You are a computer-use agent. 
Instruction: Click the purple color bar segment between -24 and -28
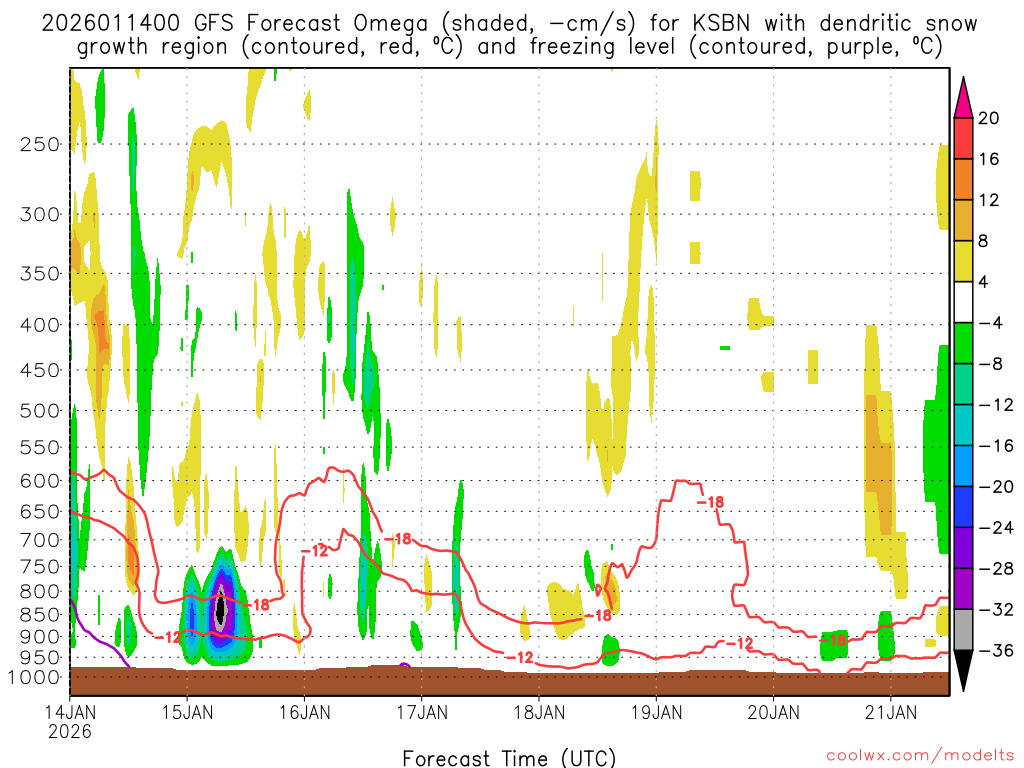pos(963,548)
